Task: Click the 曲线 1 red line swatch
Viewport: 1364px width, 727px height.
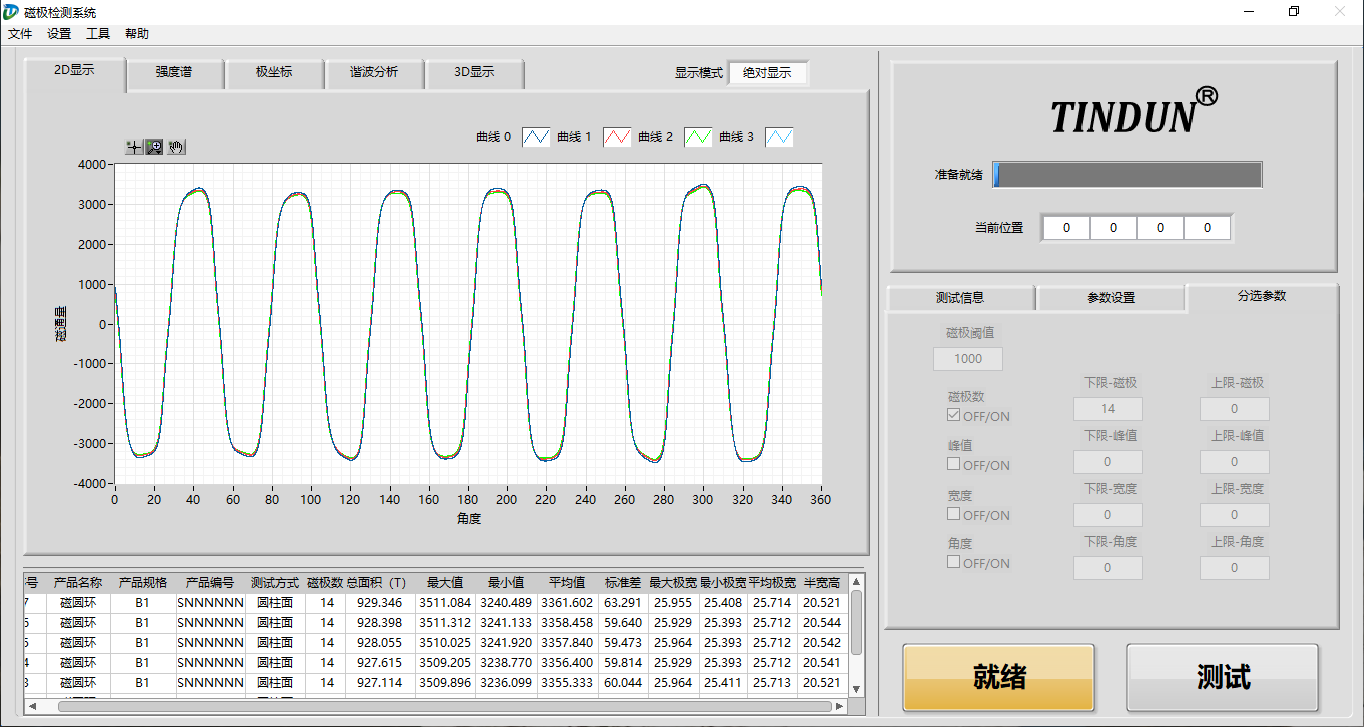Action: tap(618, 137)
